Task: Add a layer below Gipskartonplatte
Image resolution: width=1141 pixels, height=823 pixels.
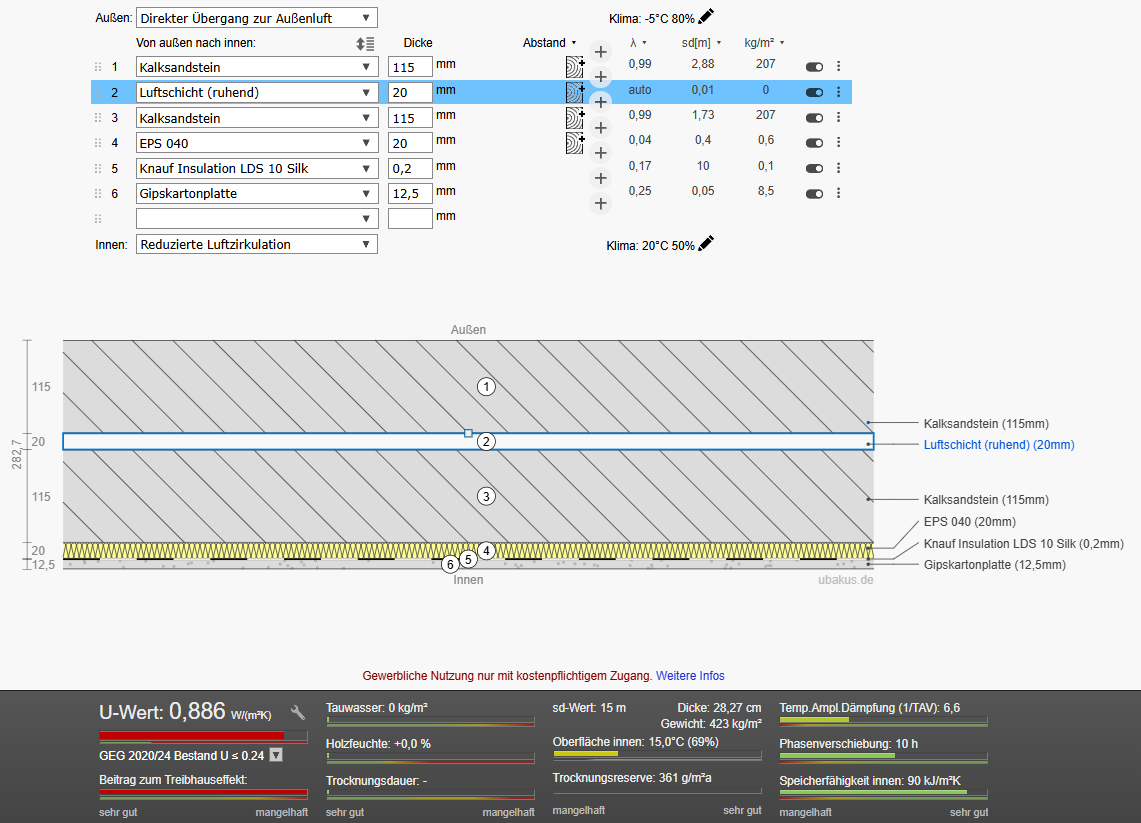Action: click(600, 204)
